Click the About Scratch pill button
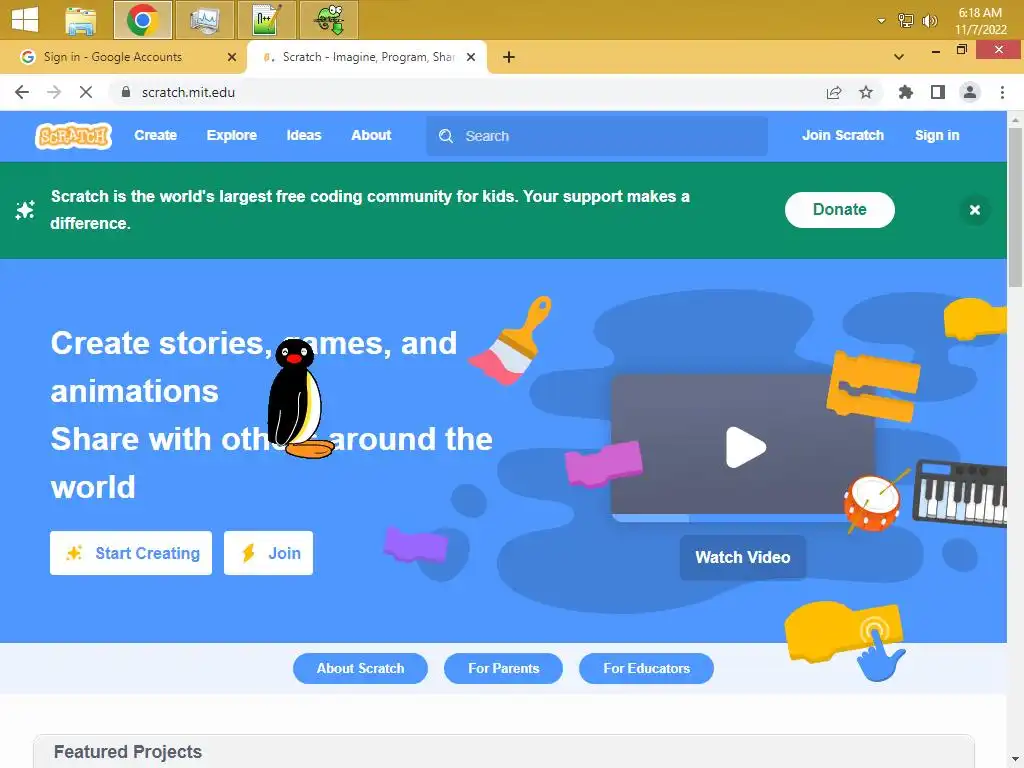This screenshot has height=768, width=1024. tap(360, 668)
